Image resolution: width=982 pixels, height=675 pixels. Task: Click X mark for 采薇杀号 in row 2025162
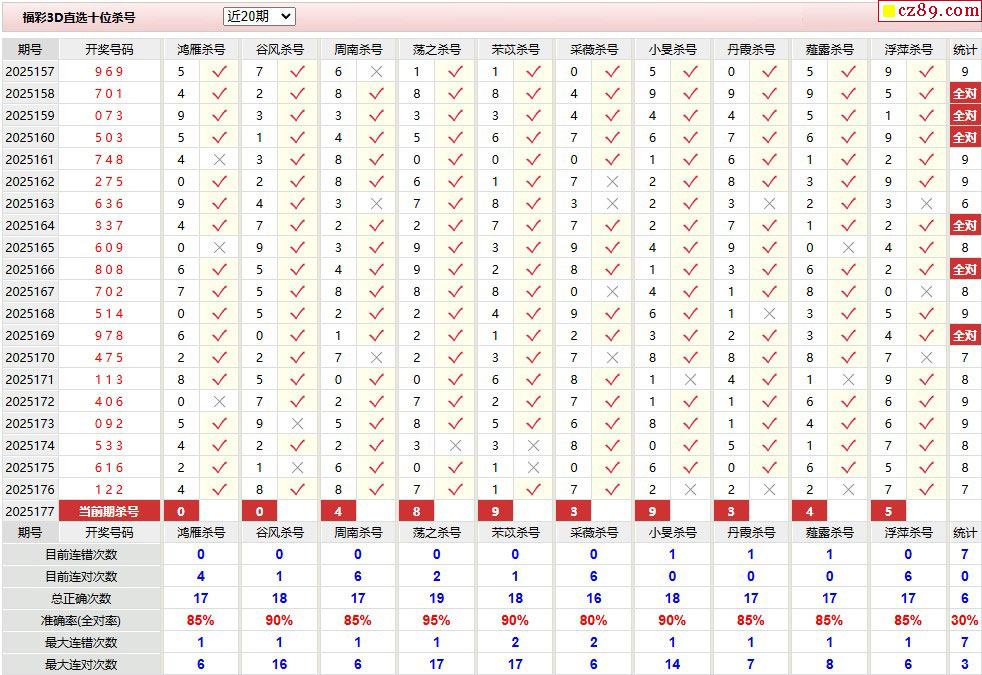point(612,182)
